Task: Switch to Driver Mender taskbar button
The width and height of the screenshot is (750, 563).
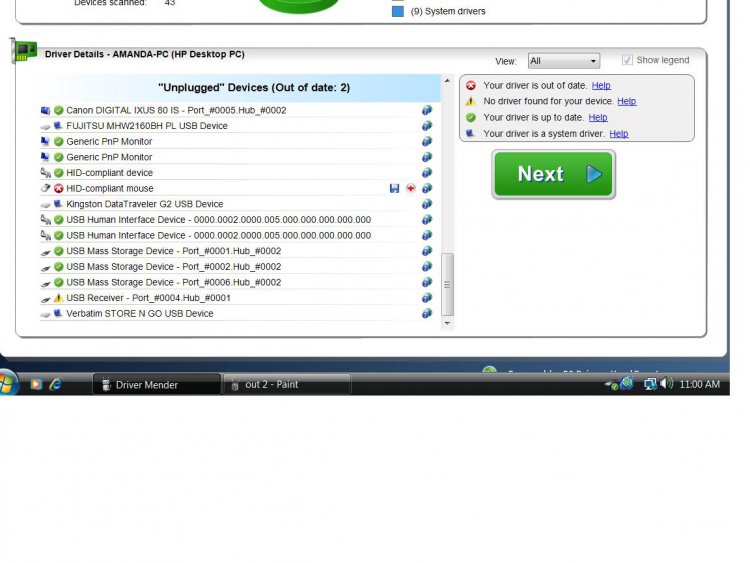Action: point(156,385)
